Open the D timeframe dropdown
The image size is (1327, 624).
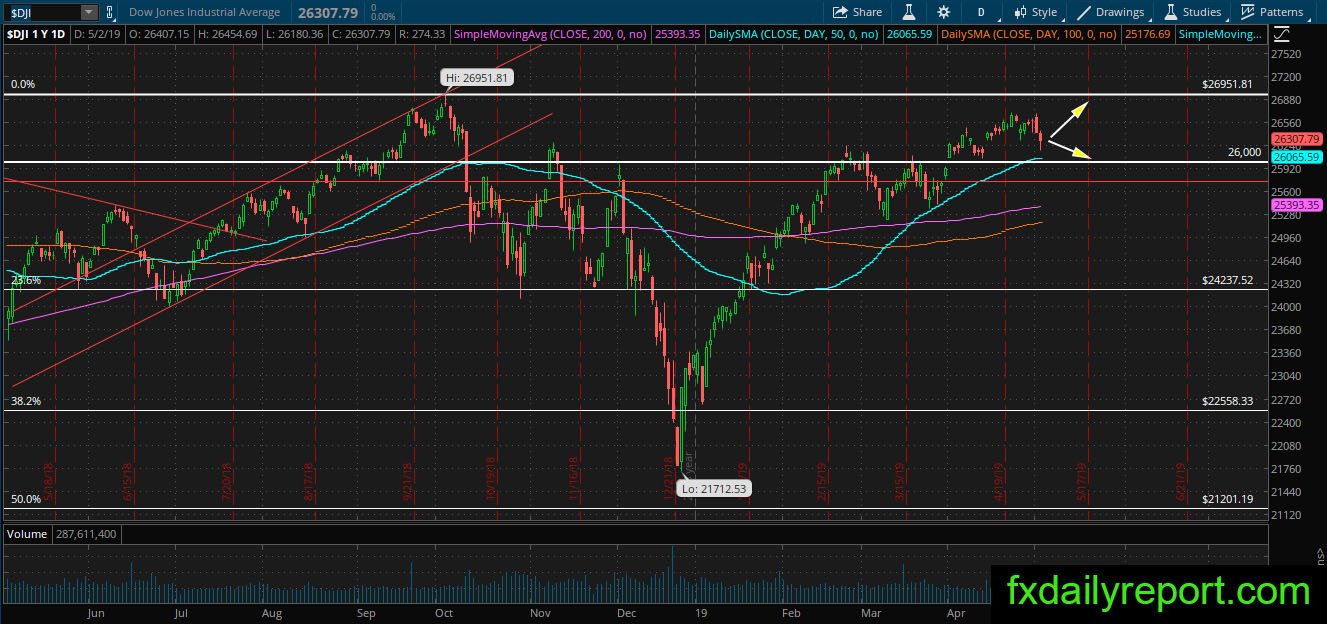click(x=981, y=12)
